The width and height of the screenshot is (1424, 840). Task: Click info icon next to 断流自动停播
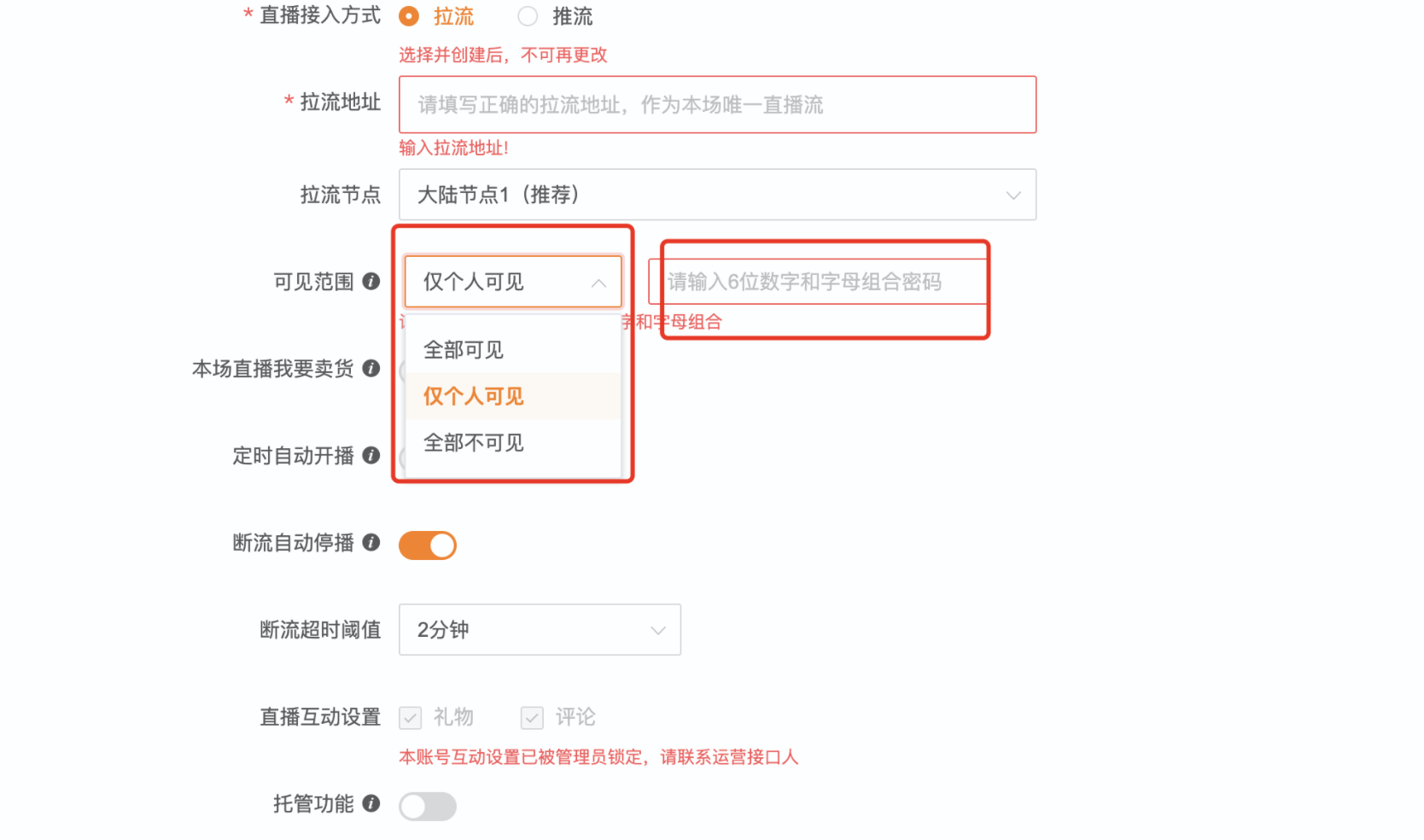(371, 542)
